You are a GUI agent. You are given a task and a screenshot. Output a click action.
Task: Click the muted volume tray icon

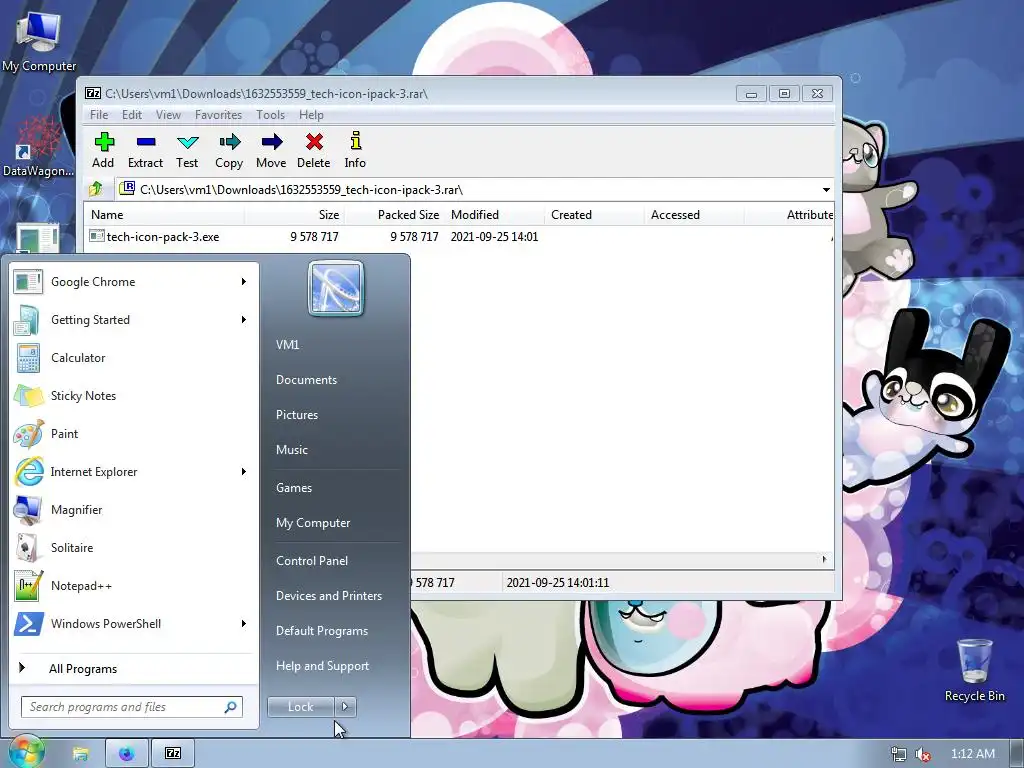pyautogui.click(x=922, y=754)
